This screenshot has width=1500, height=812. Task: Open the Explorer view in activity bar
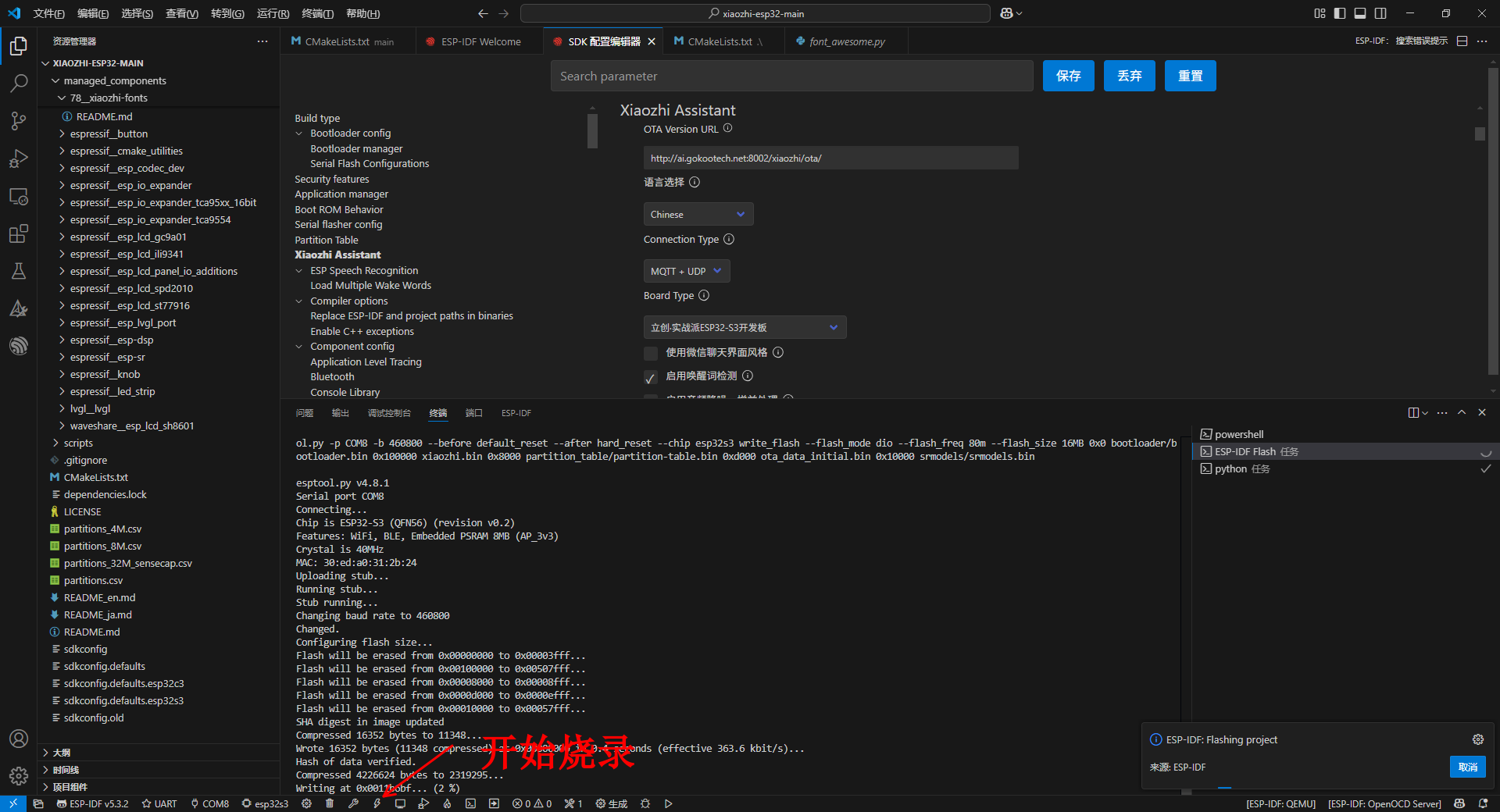(19, 46)
